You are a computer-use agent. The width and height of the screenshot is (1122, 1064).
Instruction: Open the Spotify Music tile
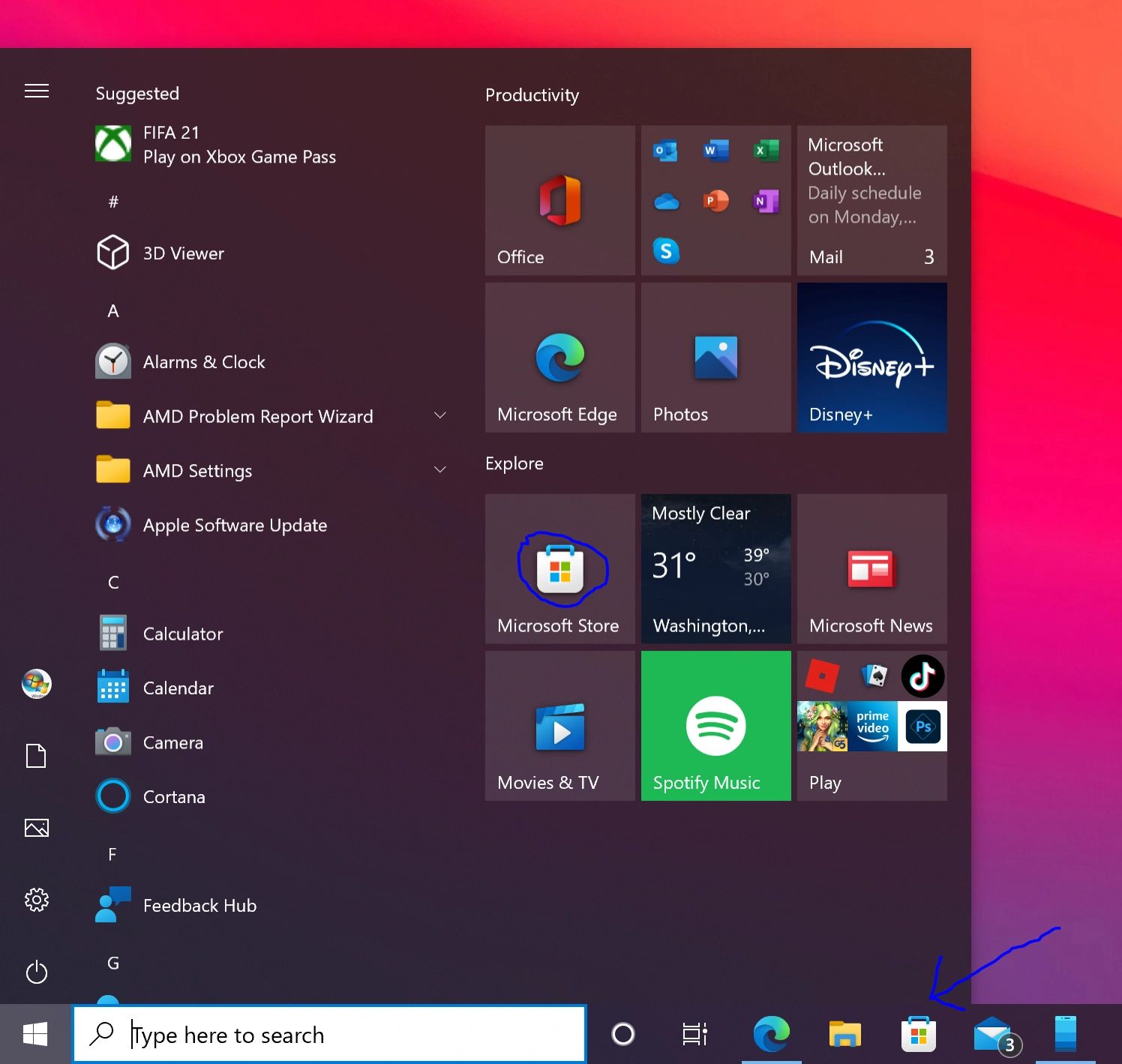pyautogui.click(x=715, y=726)
